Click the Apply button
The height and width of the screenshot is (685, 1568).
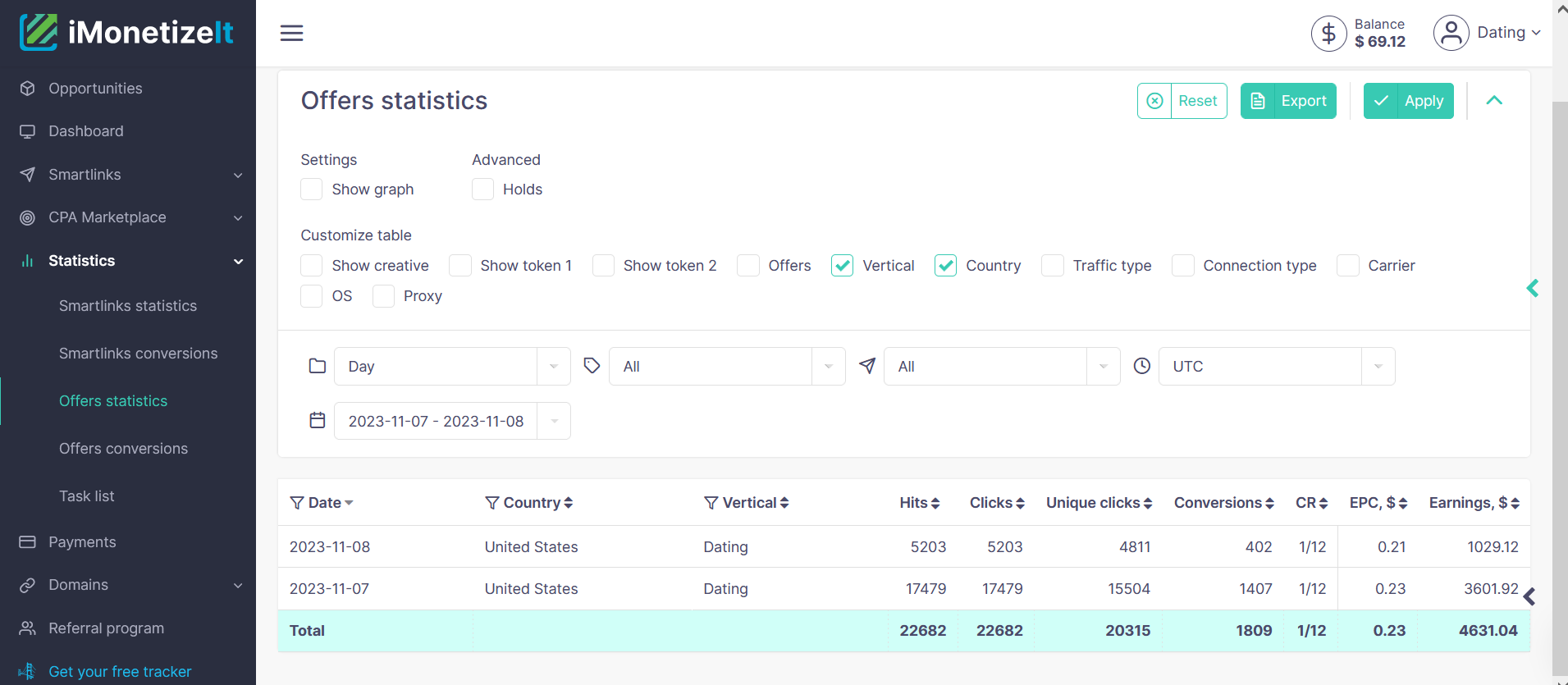pyautogui.click(x=1408, y=101)
